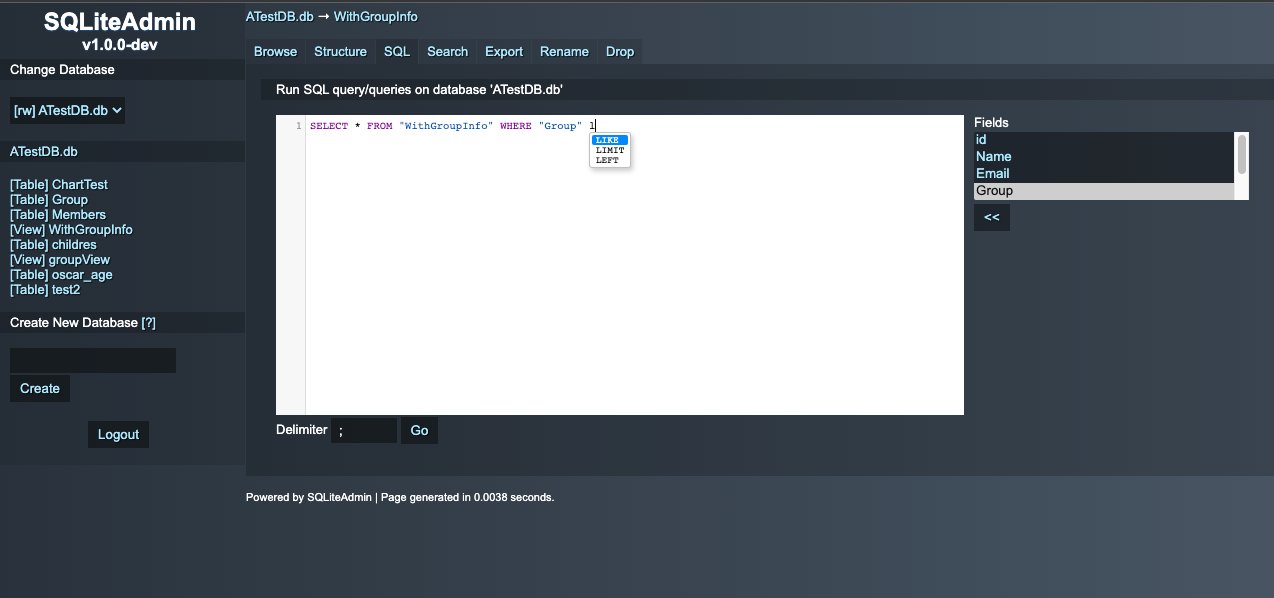Screen dimensions: 1274x598
Task: Click the [?] help link
Action: click(x=148, y=322)
